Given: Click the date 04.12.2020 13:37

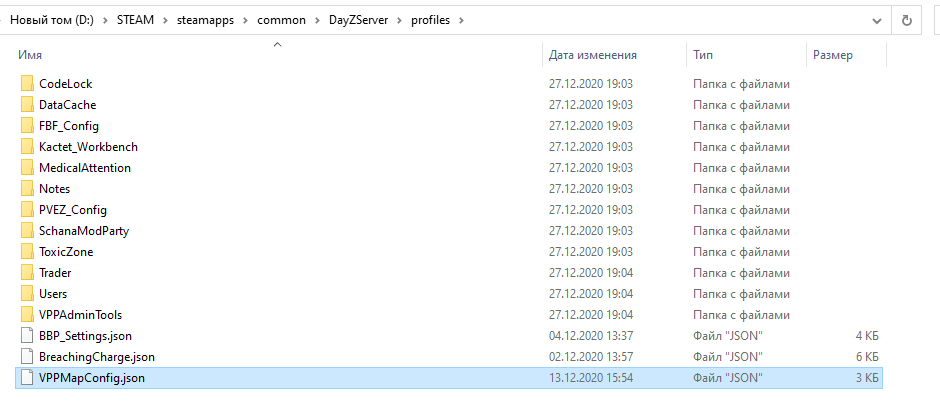Looking at the screenshot, I should (x=590, y=336).
